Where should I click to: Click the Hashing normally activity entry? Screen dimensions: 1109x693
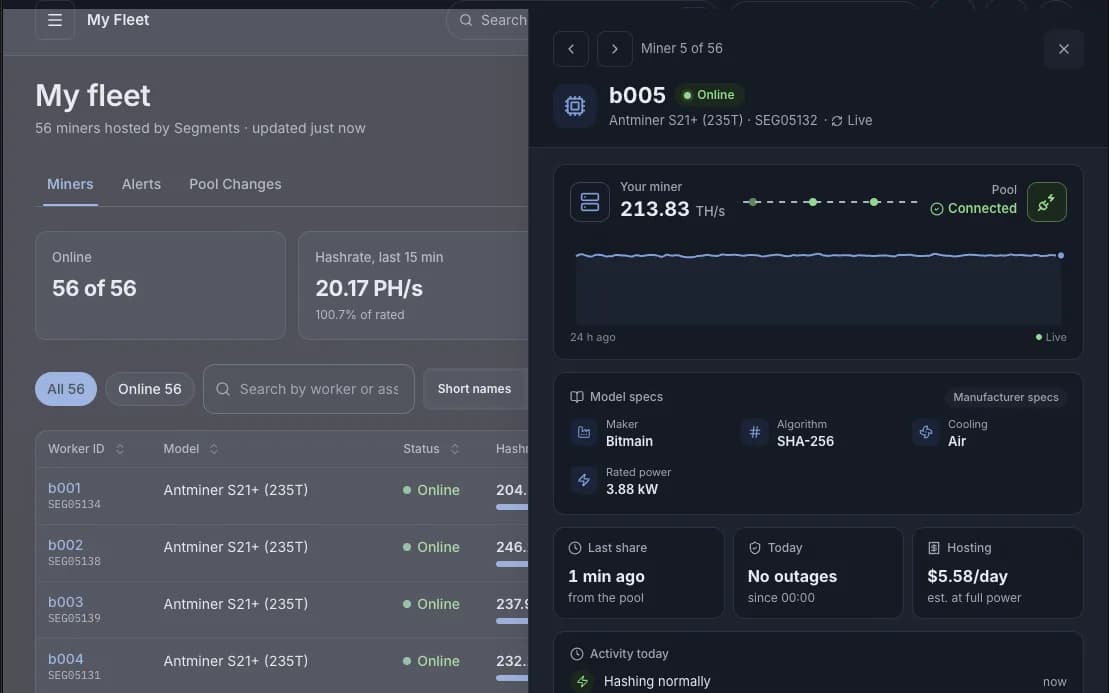pyautogui.click(x=818, y=682)
